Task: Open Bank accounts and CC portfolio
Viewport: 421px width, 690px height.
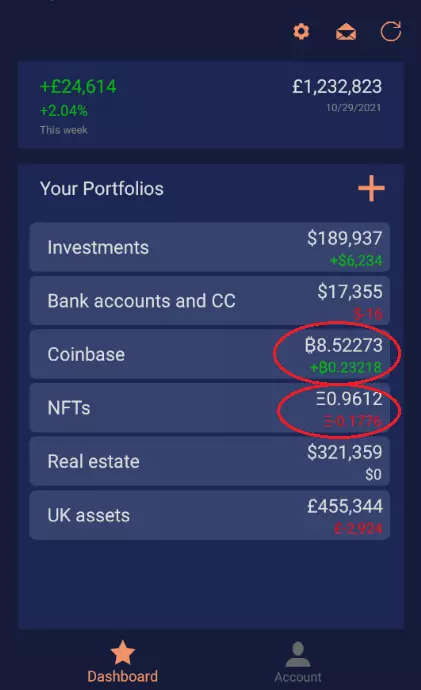Action: [x=210, y=301]
